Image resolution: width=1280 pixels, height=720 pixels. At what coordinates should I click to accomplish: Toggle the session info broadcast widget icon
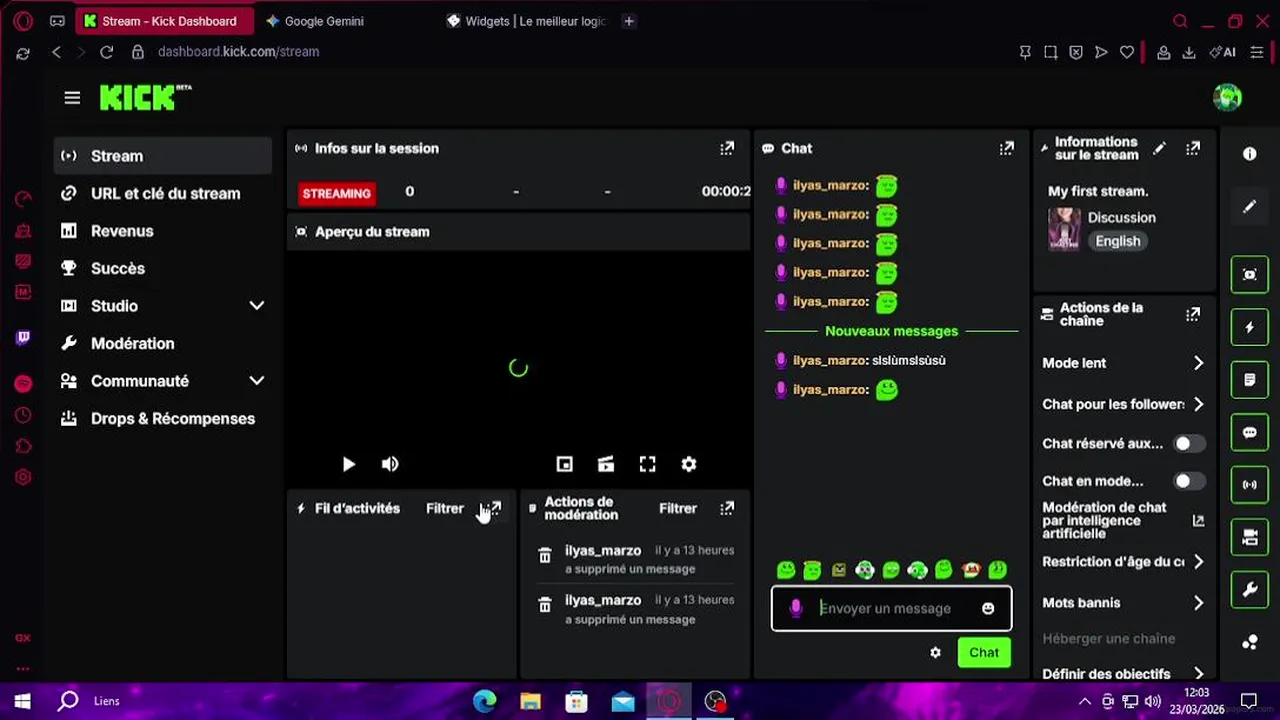[x=1250, y=485]
